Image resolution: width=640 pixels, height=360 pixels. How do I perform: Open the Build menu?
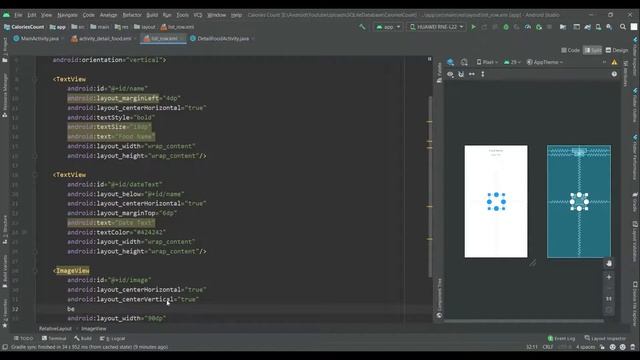tap(152, 15)
